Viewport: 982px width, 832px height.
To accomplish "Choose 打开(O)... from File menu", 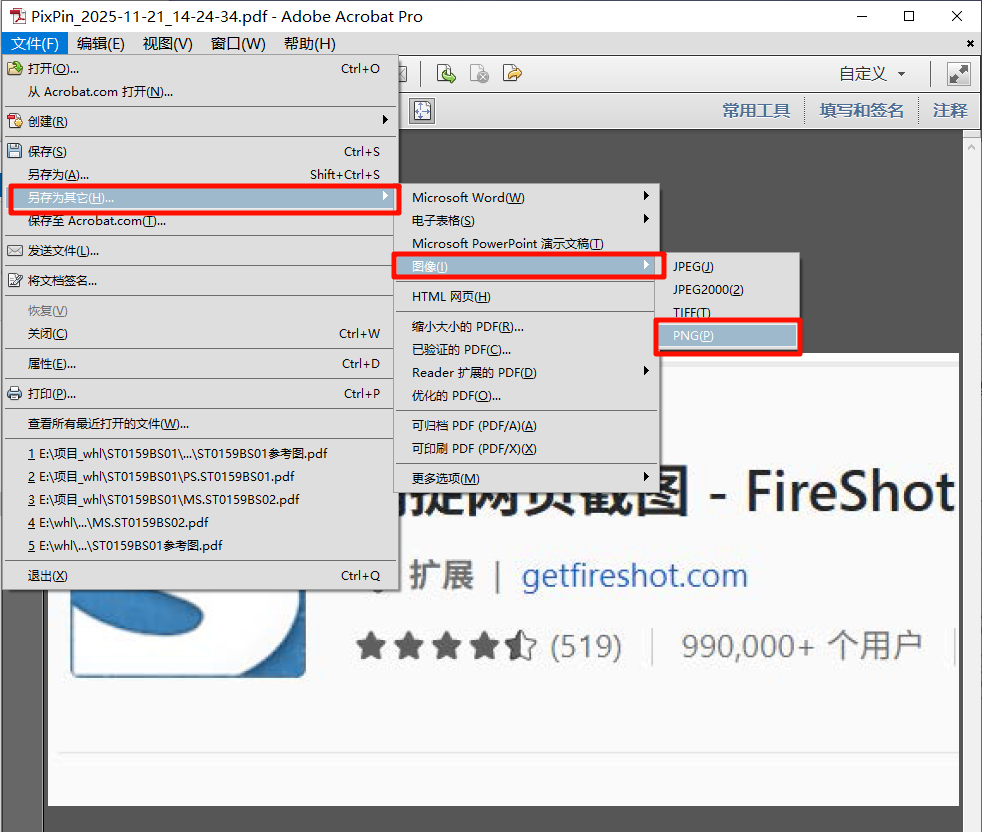I will pos(200,69).
